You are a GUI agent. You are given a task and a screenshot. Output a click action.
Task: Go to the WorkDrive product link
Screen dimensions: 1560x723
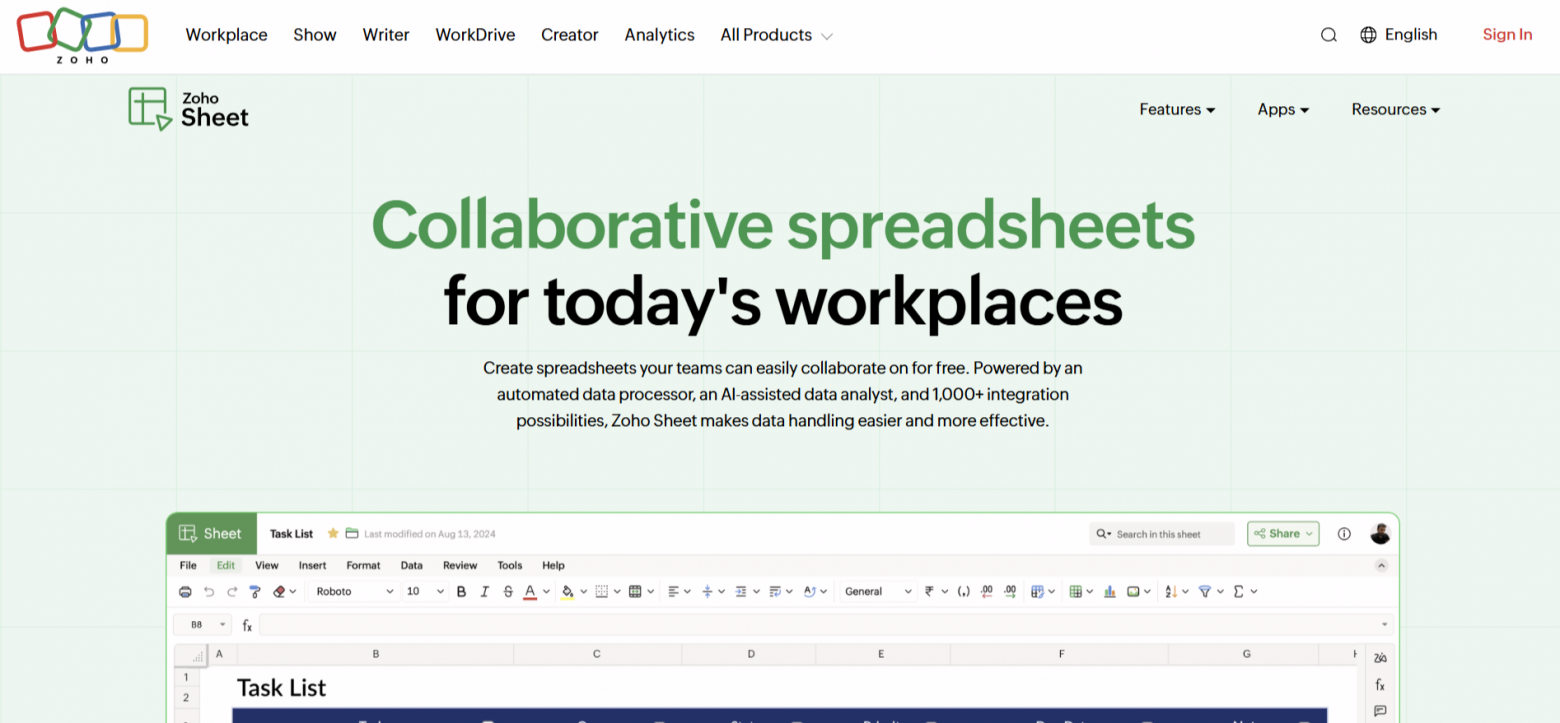pyautogui.click(x=475, y=35)
